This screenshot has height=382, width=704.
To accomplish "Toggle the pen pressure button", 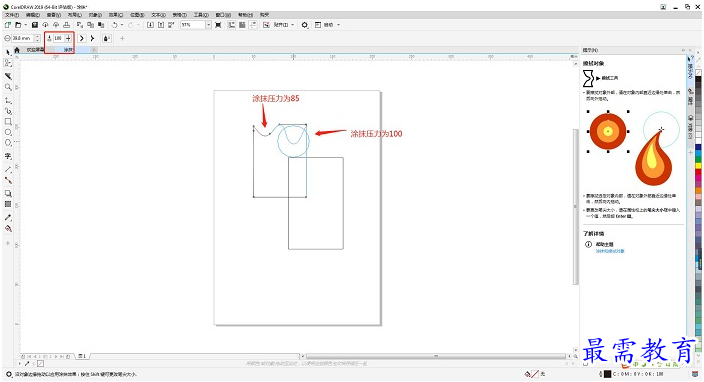I will tap(107, 39).
